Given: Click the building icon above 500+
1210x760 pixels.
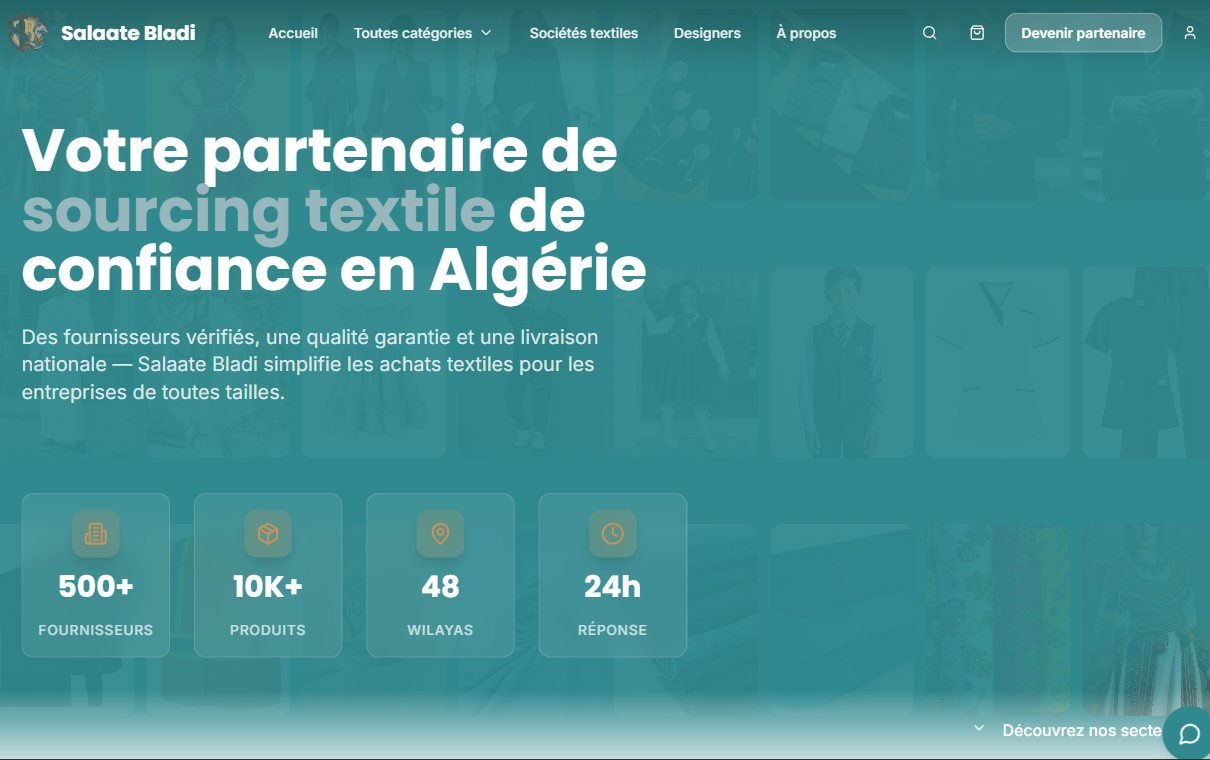Looking at the screenshot, I should coord(96,534).
